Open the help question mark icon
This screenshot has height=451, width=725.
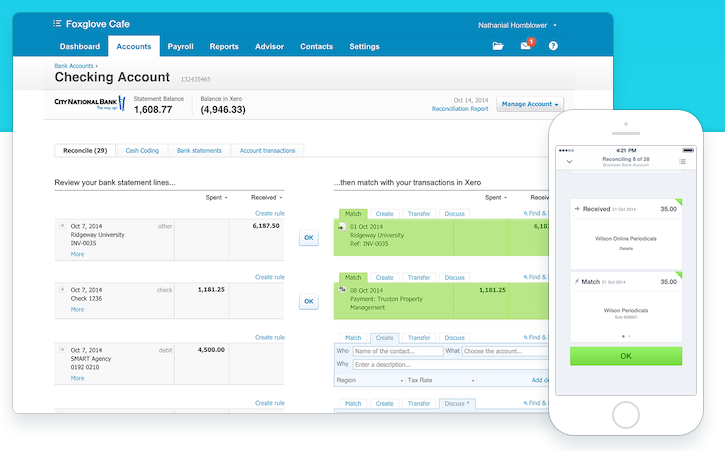553,46
